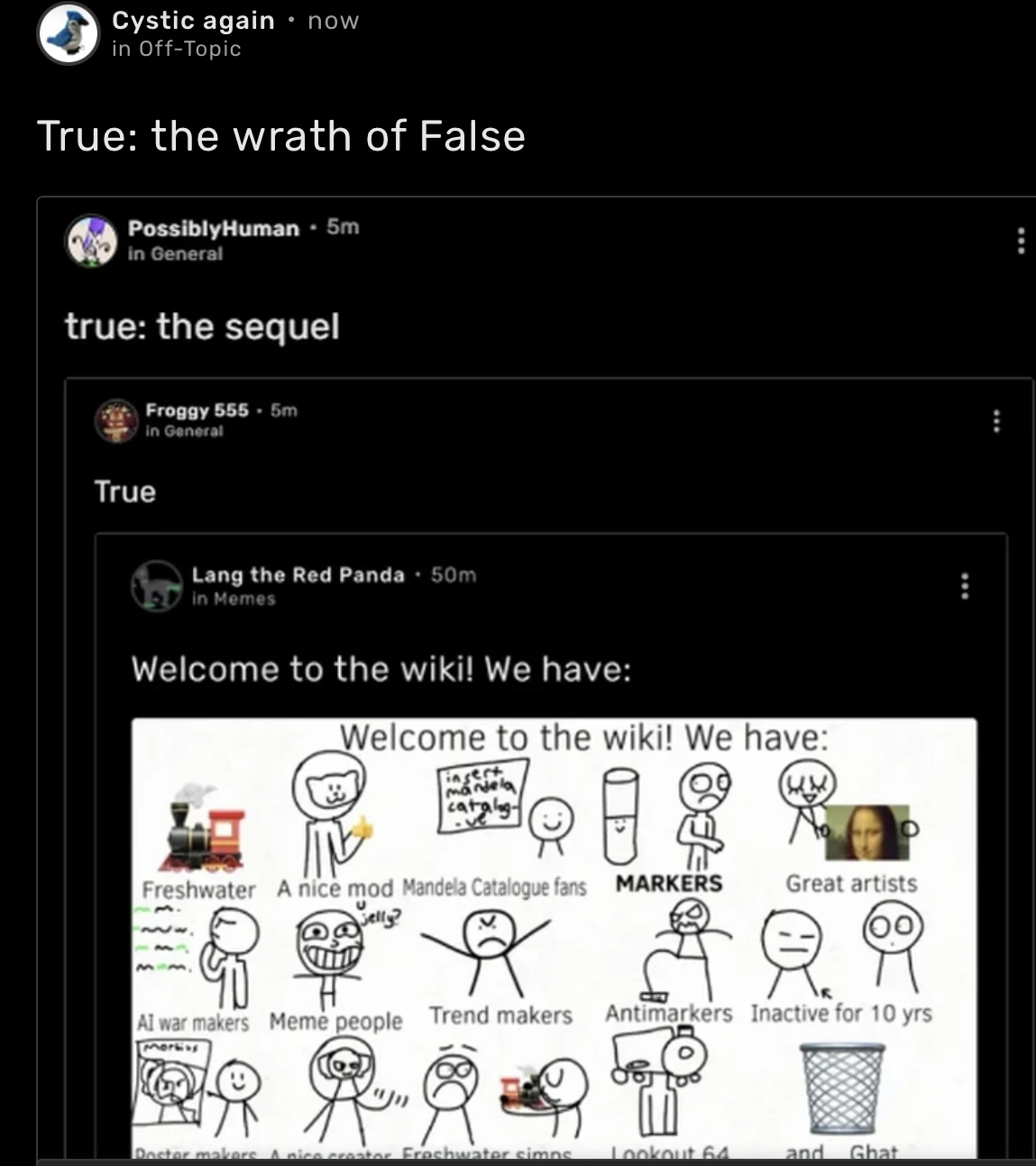Open three-dot menu on PossiblyHuman's post

(x=1021, y=241)
